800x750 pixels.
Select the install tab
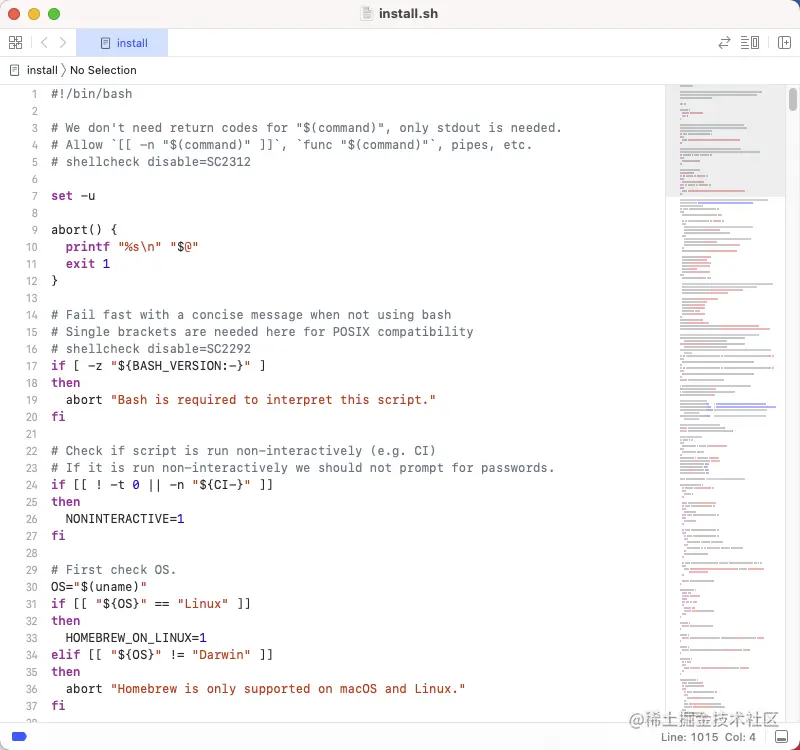coord(122,43)
